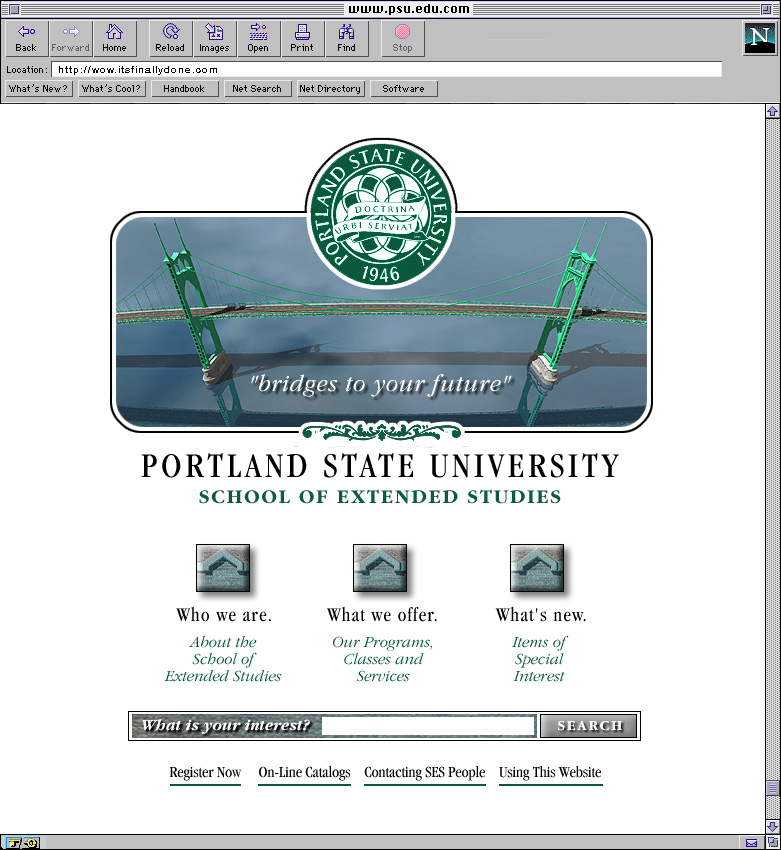Click the Forward toolbar button
This screenshot has width=781, height=850.
coord(70,38)
